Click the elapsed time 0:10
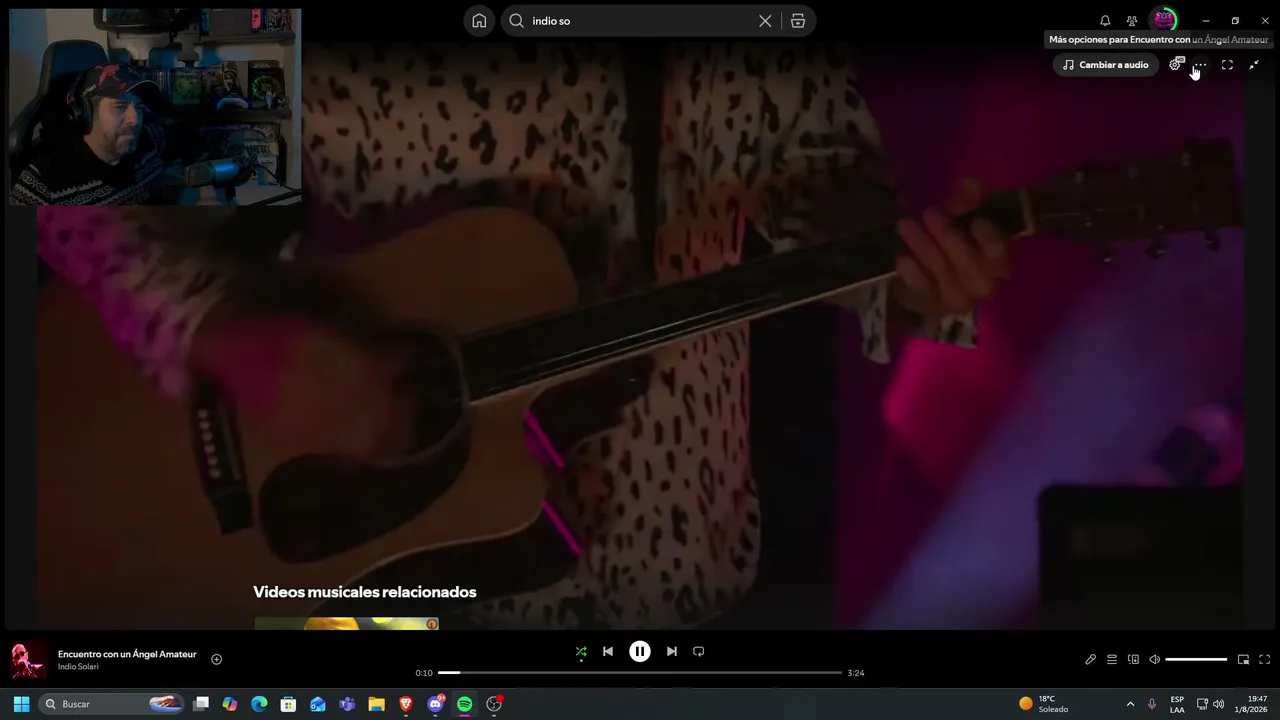Viewport: 1280px width, 720px height. (424, 673)
